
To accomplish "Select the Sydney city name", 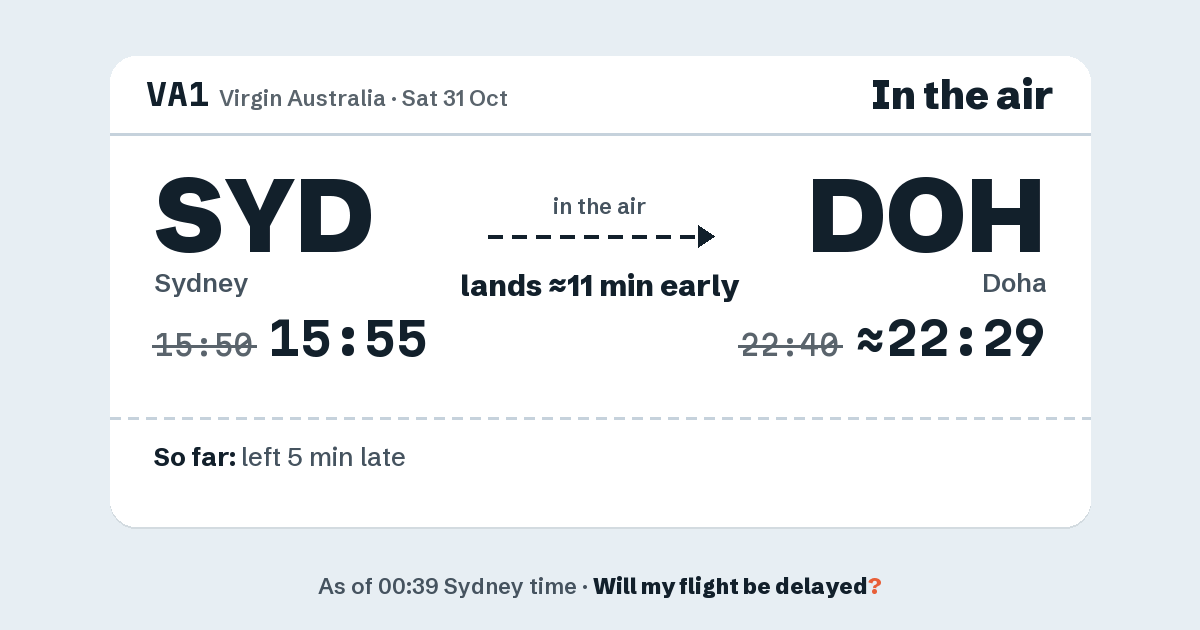I will point(201,284).
